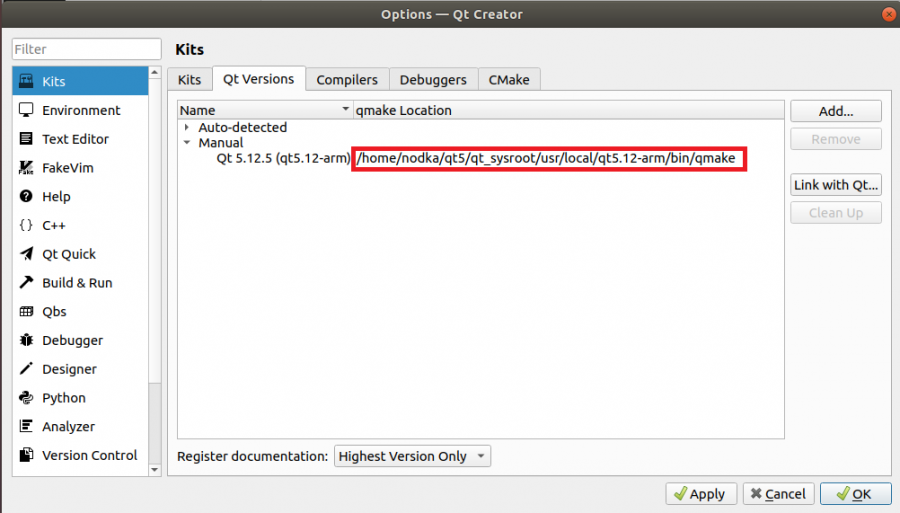This screenshot has height=513, width=900.
Task: Open Text Editor settings icon
Action: click(26, 138)
